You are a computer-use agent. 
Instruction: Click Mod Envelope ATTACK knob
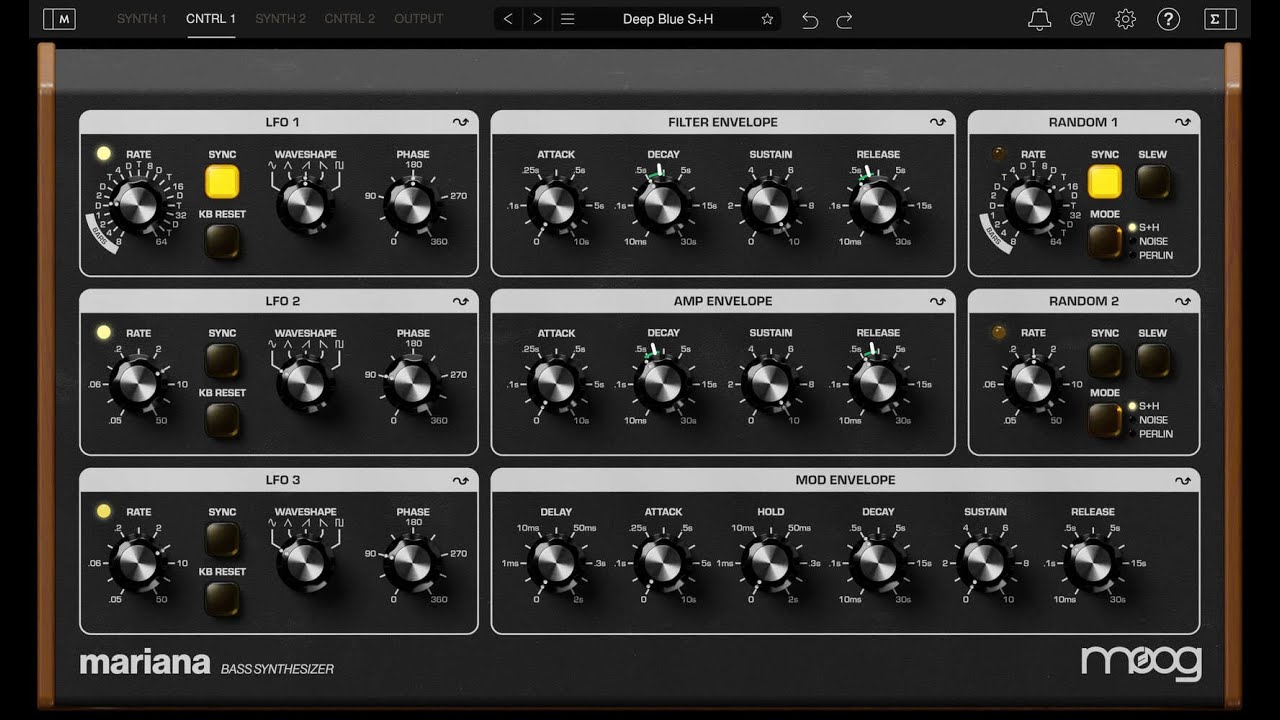[663, 563]
